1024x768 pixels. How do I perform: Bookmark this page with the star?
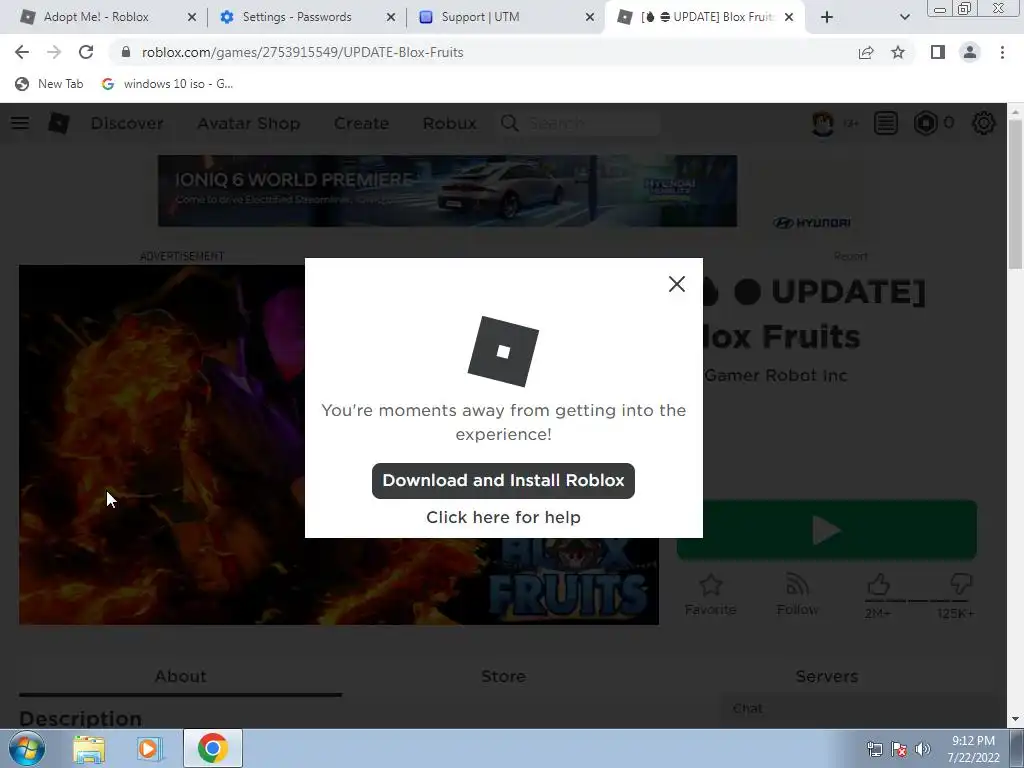(898, 52)
